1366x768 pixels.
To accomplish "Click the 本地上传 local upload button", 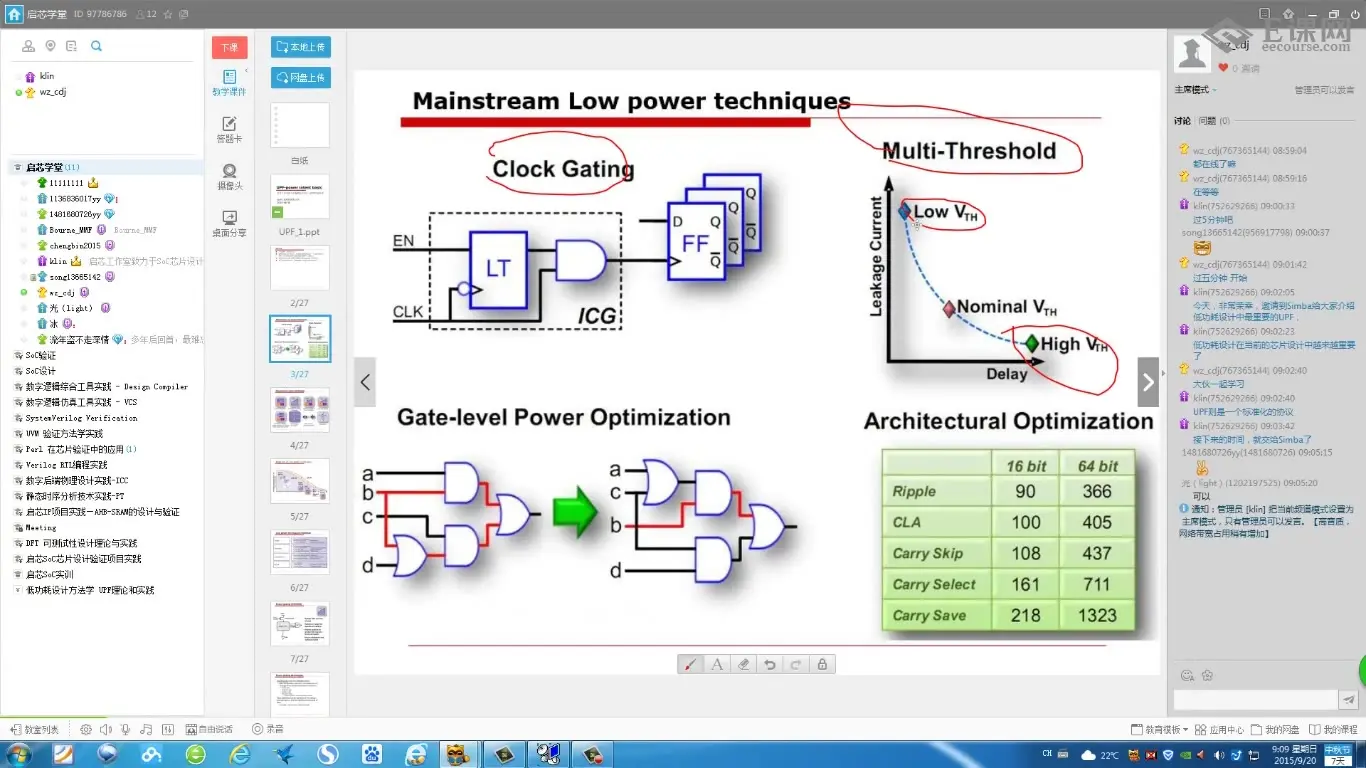I will pos(300,47).
